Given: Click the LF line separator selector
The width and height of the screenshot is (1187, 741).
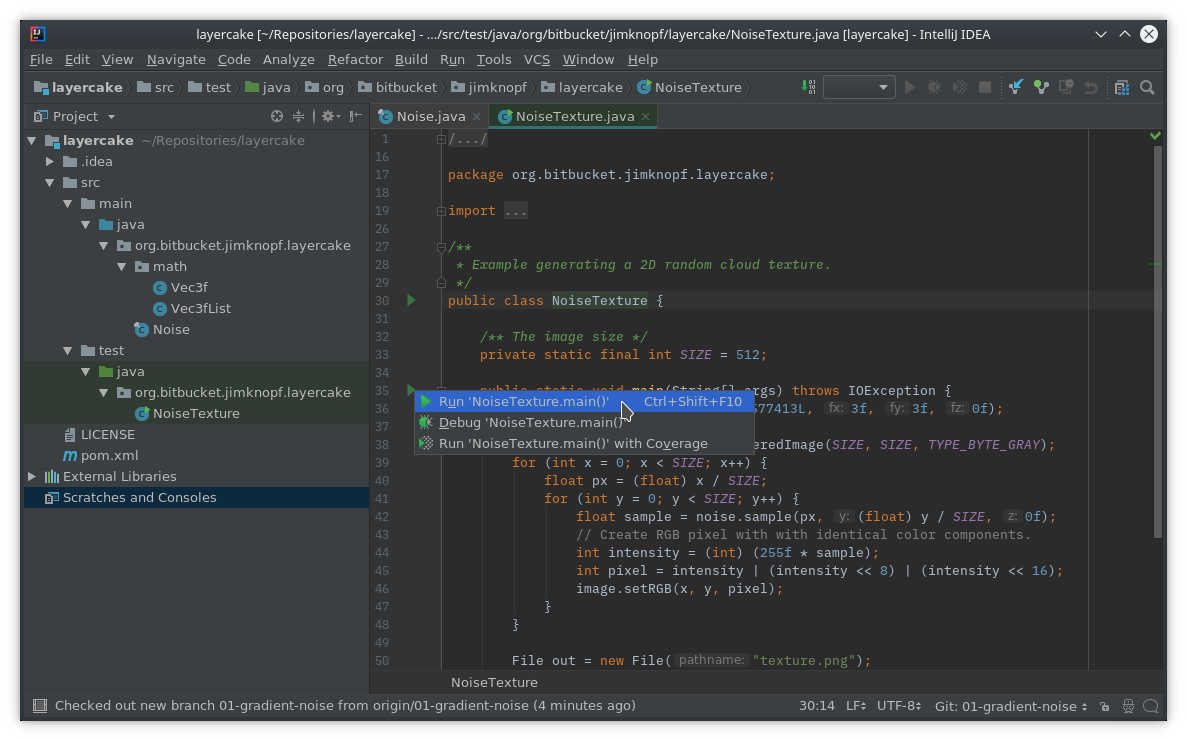Looking at the screenshot, I should (x=856, y=706).
